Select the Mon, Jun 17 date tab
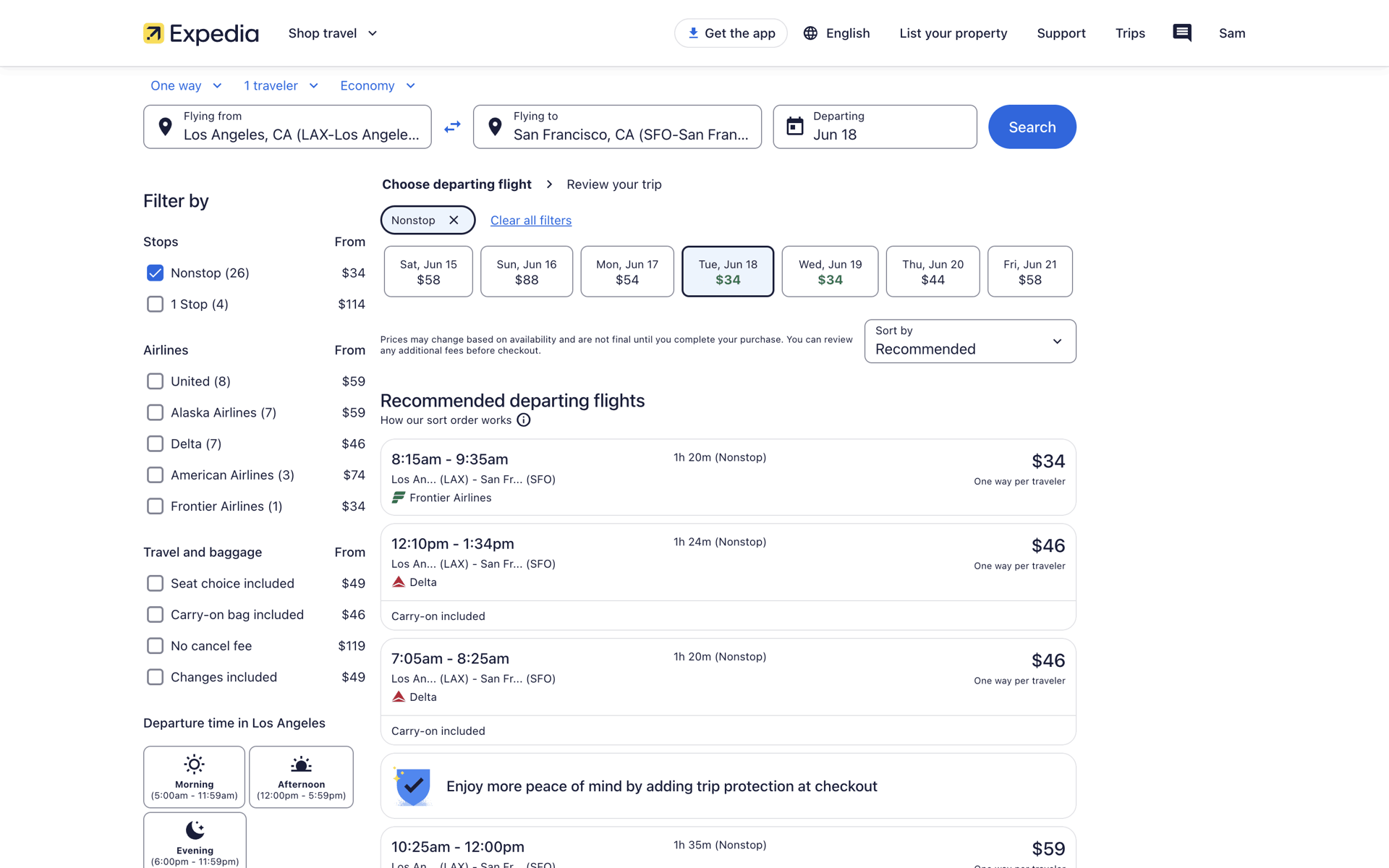 pos(627,271)
